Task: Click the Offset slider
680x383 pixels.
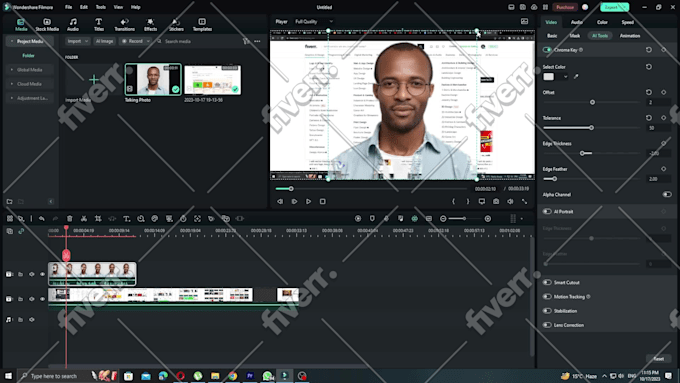Action: tap(592, 102)
